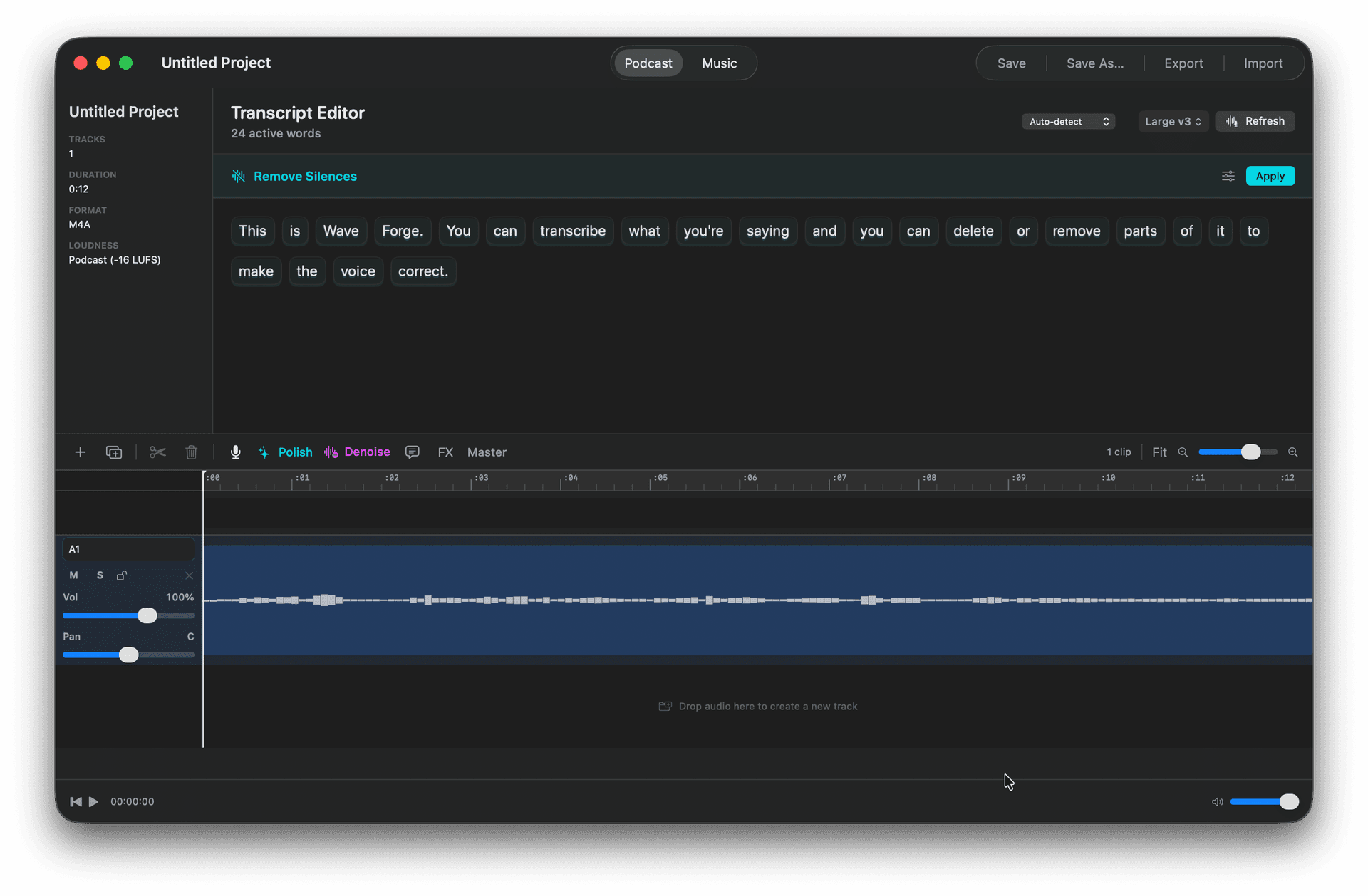Select the word "correct." in transcript

[423, 271]
